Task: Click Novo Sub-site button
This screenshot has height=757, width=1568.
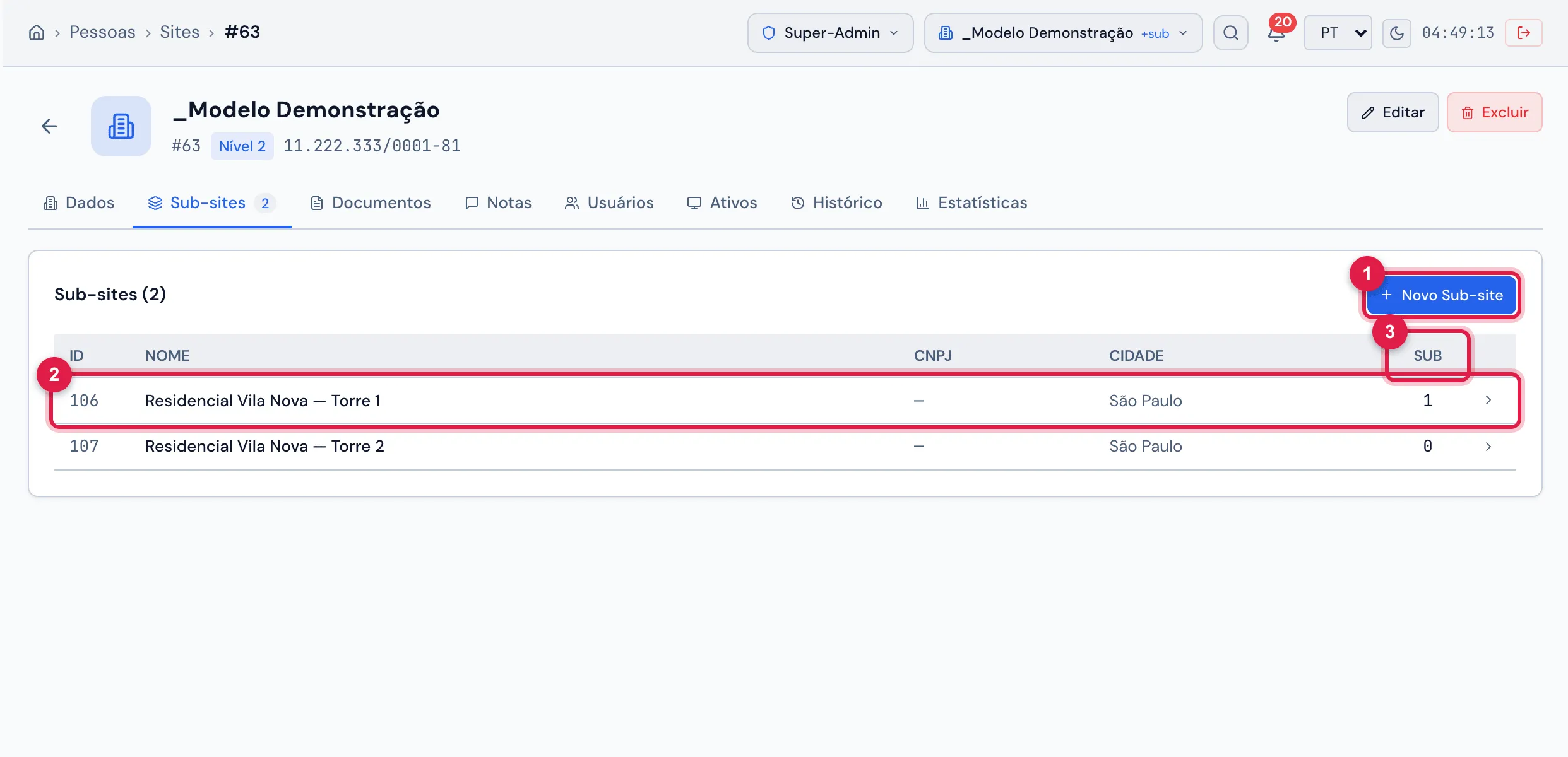Action: [x=1442, y=295]
